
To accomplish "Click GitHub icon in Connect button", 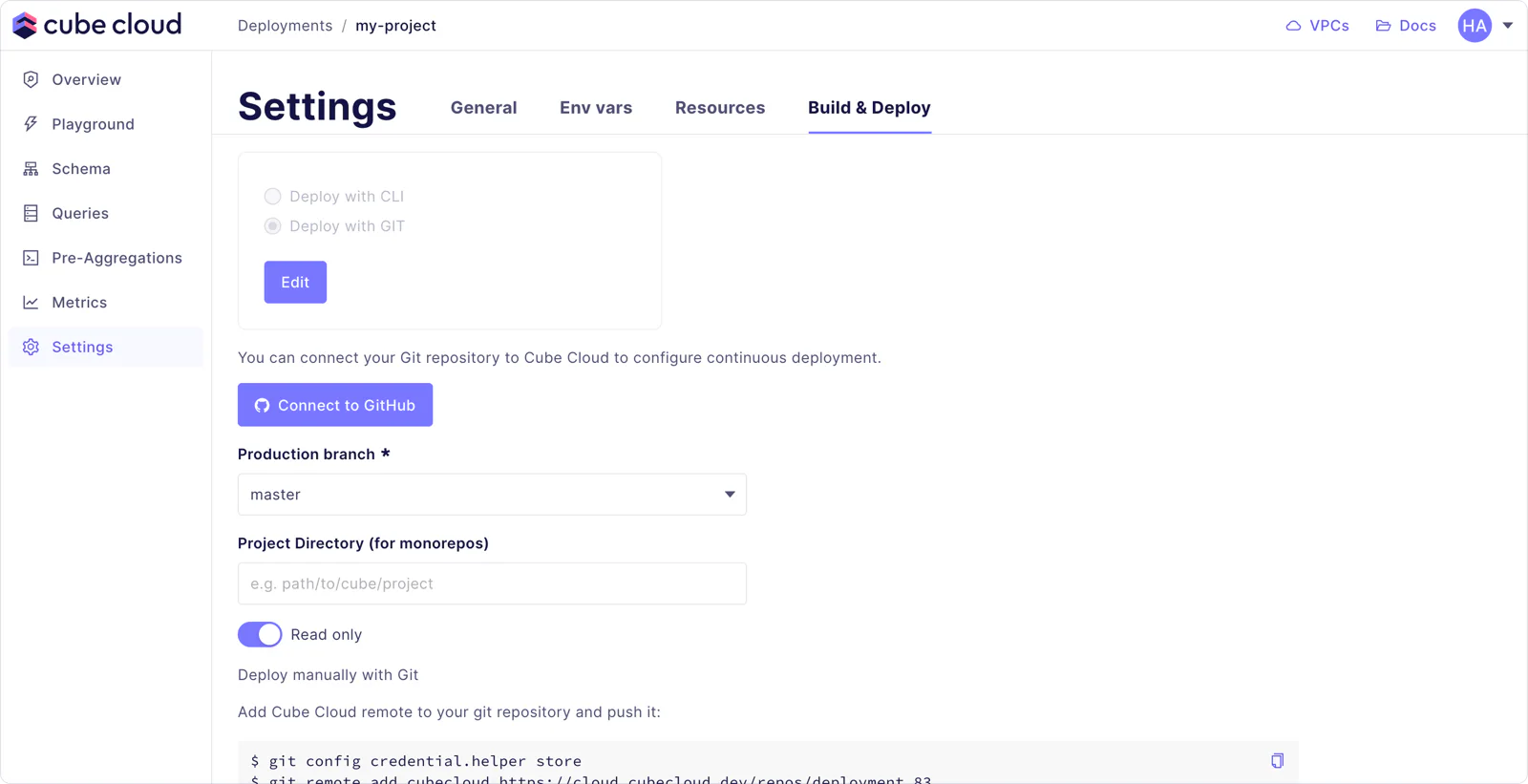I will [262, 406].
